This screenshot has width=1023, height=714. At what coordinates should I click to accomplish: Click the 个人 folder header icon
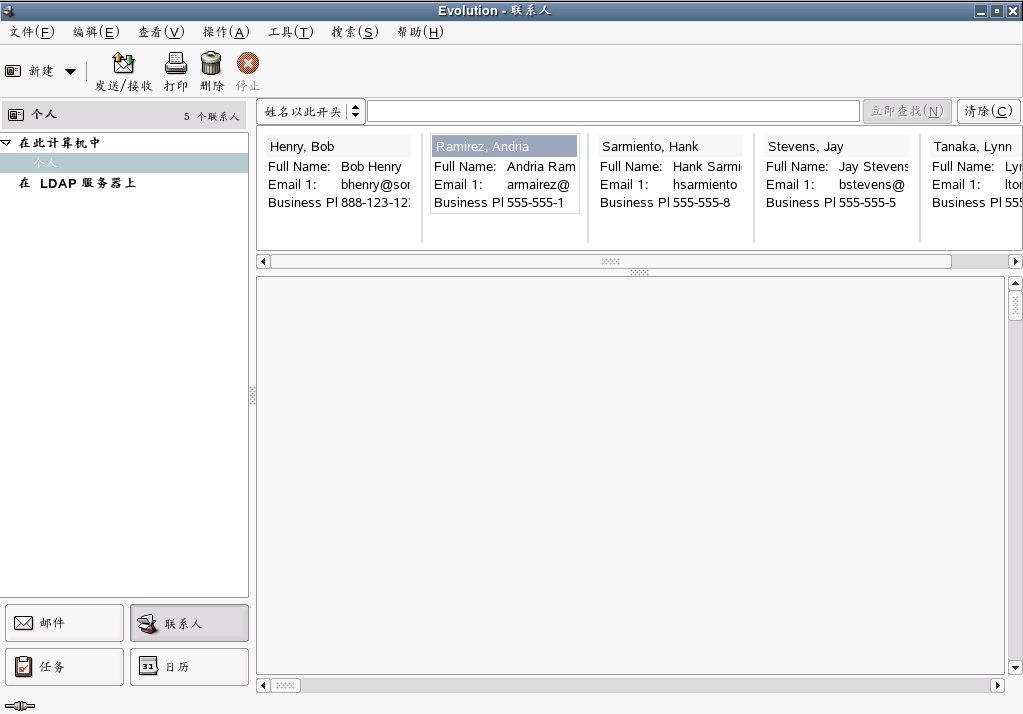pyautogui.click(x=16, y=115)
